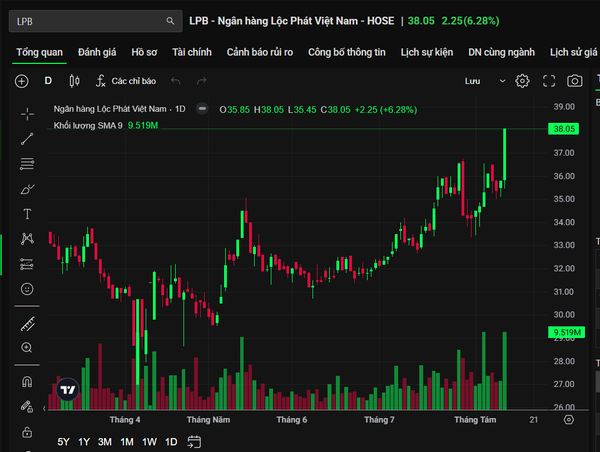Open the emoji icons tool
This screenshot has height=452, width=600.
point(27,289)
